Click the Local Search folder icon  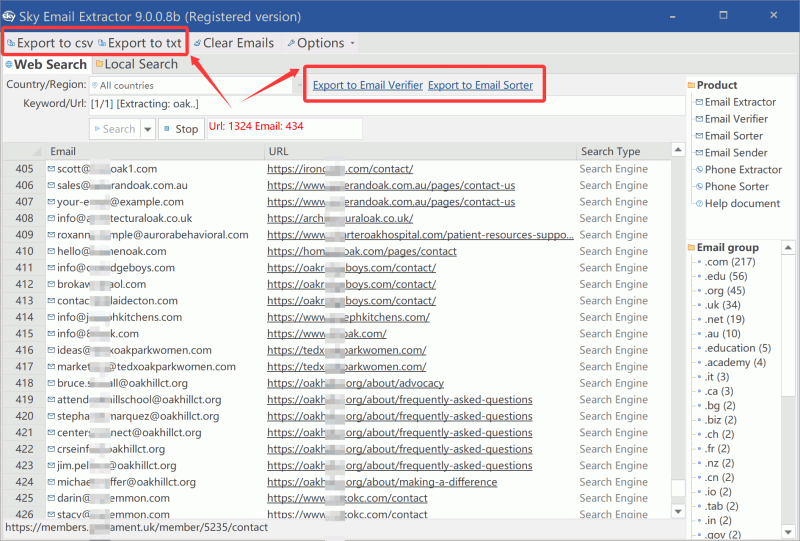point(99,64)
